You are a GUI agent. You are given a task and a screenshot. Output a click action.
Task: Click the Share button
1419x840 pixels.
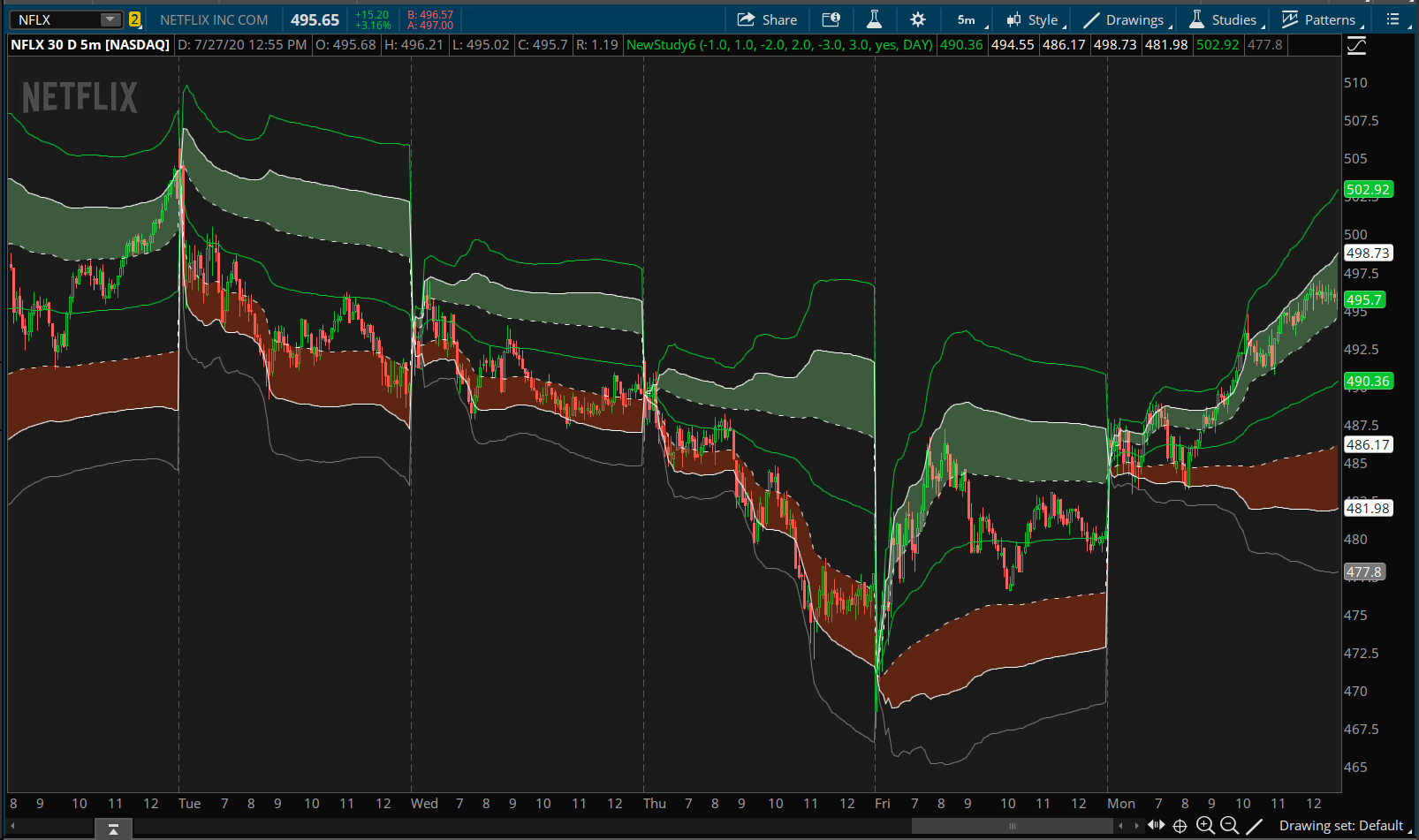point(767,19)
